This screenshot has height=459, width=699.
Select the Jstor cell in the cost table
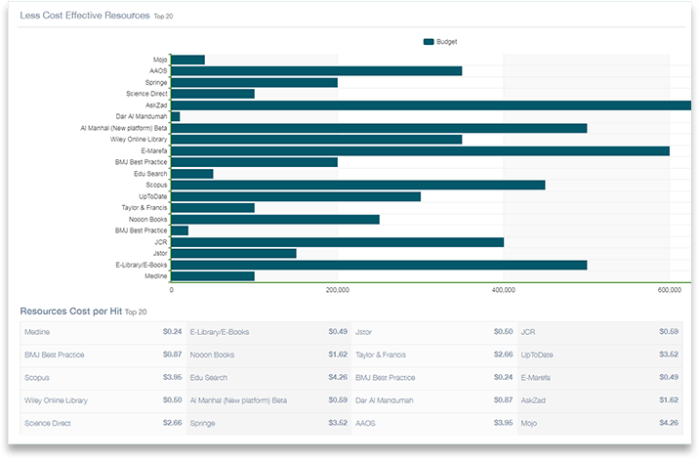point(363,331)
